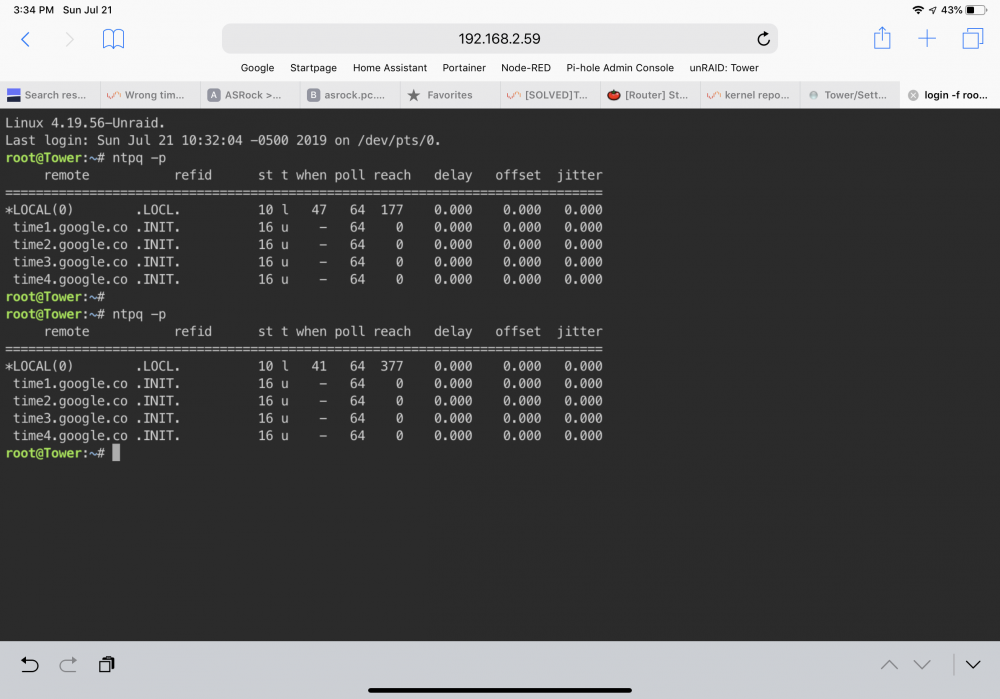The width and height of the screenshot is (1000, 699).
Task: Tap the redo arrow in keyboard bar
Action: [68, 665]
